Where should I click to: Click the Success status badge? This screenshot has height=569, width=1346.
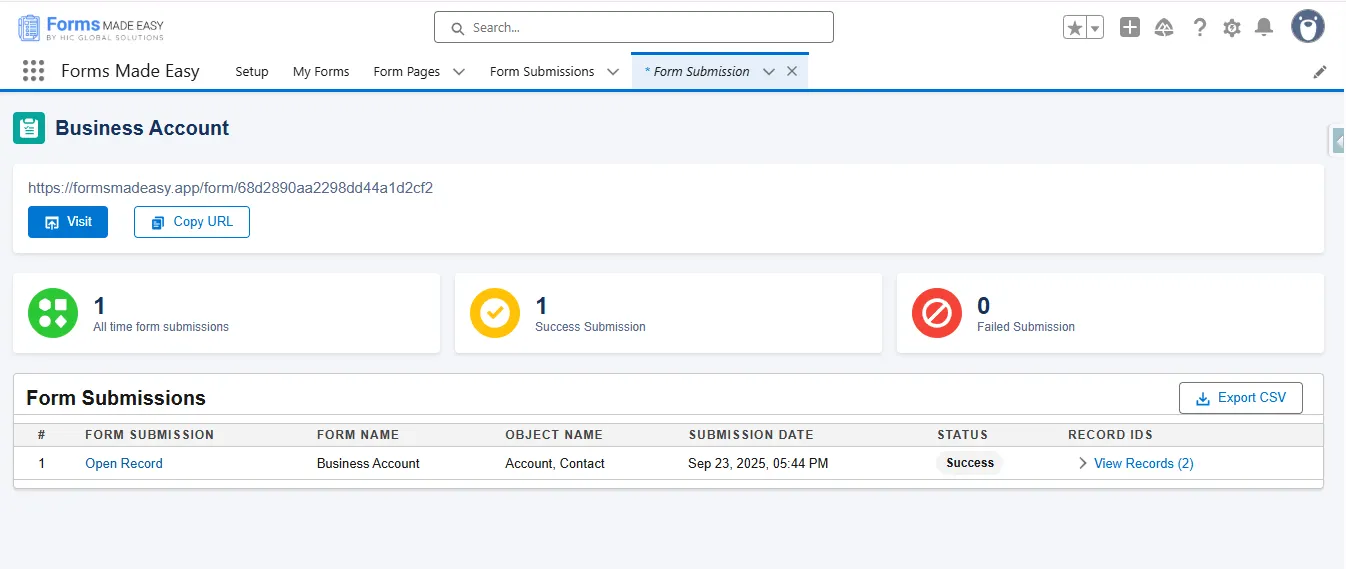970,463
